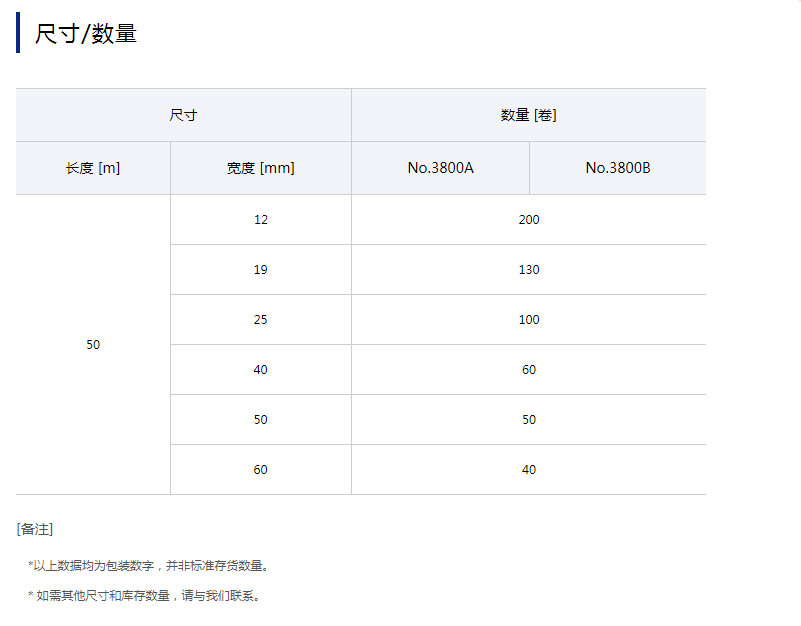Click width 60 cell in the last row

260,470
